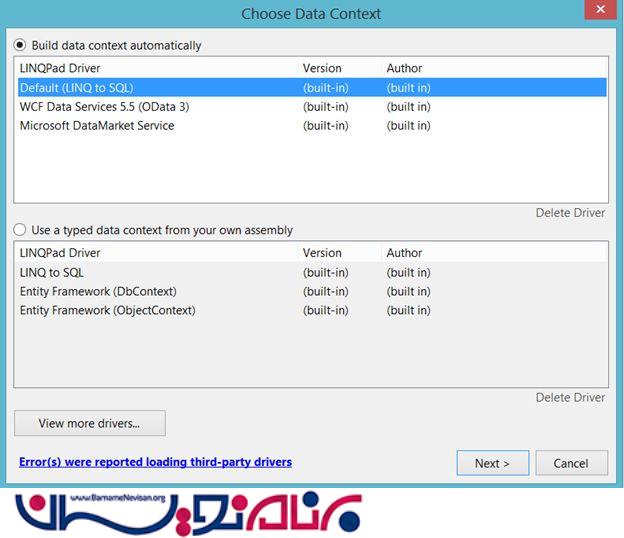Select Build data context automatically radio button
Viewport: 624px width, 538px height.
[x=21, y=45]
